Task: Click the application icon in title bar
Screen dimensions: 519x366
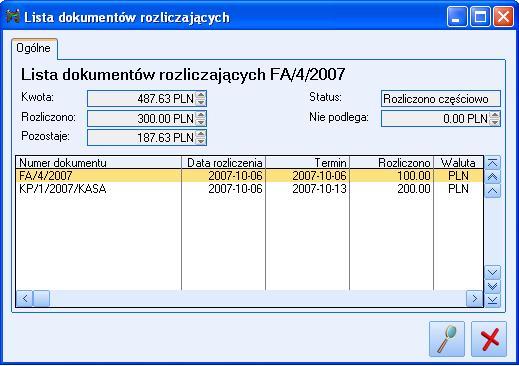Action: (x=13, y=16)
